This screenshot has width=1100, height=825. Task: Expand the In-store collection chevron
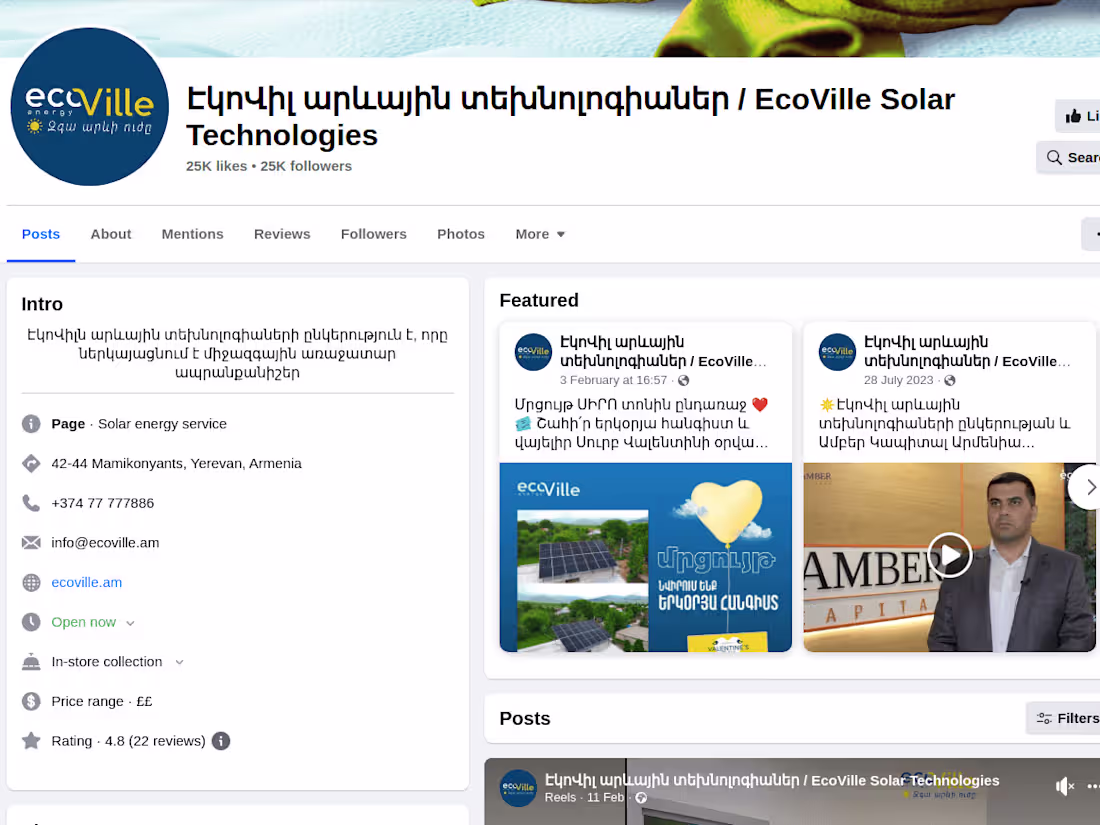(x=179, y=661)
